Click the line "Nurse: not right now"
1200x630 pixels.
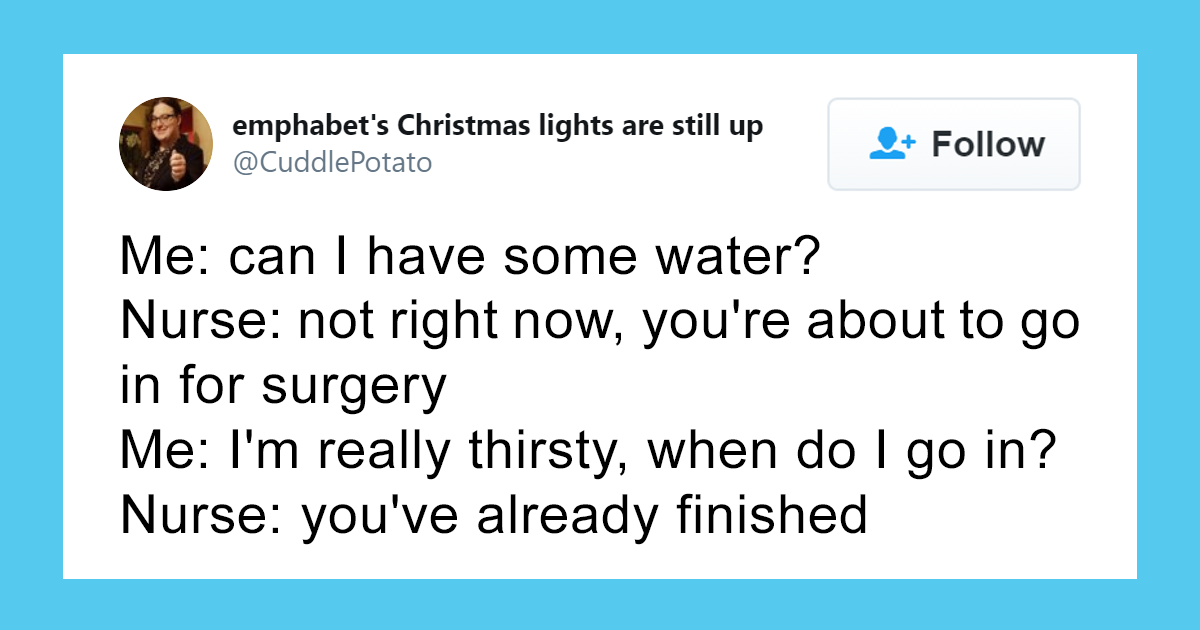(x=600, y=324)
